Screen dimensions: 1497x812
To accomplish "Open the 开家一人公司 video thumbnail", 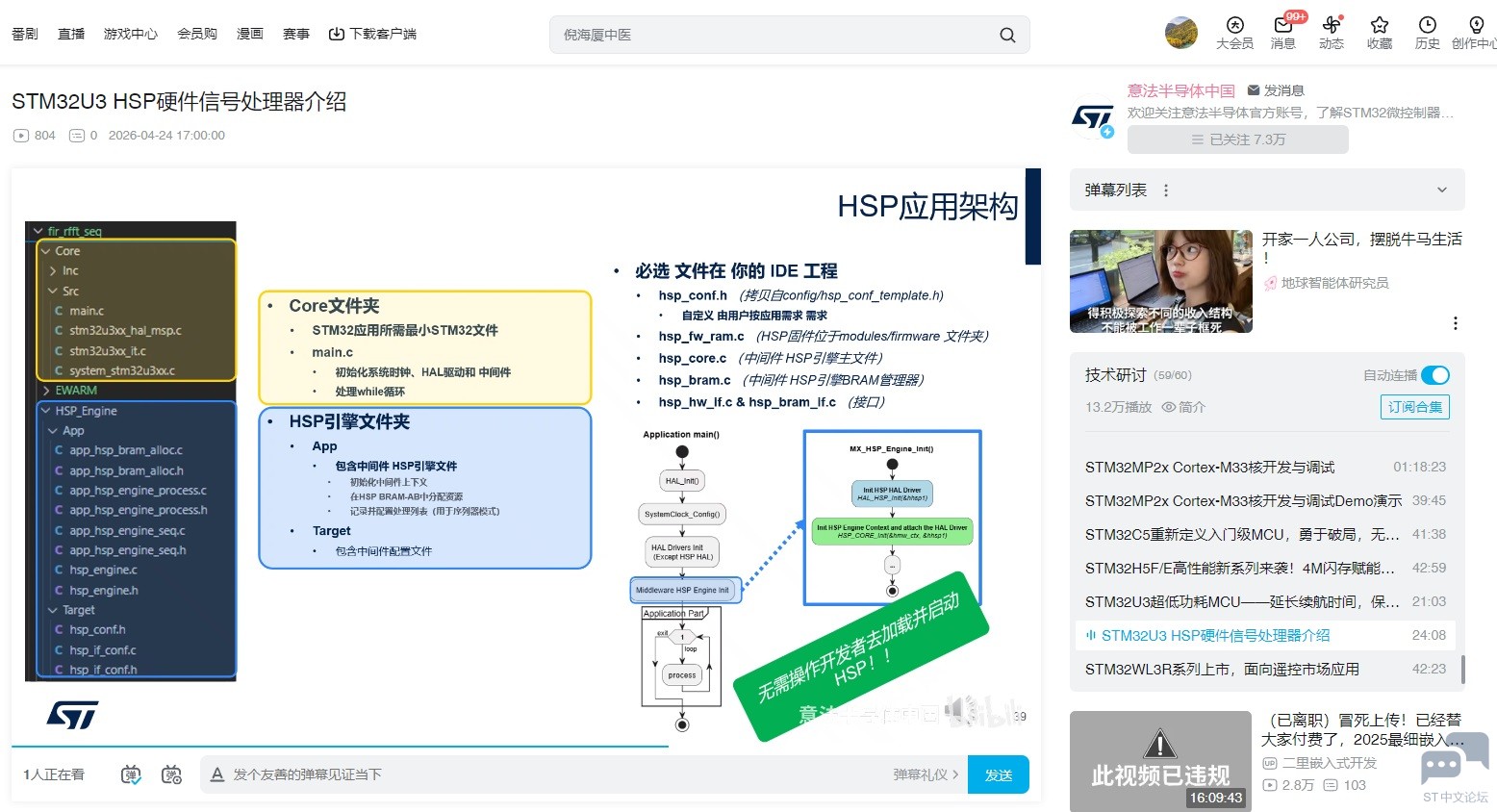I will (x=1161, y=281).
